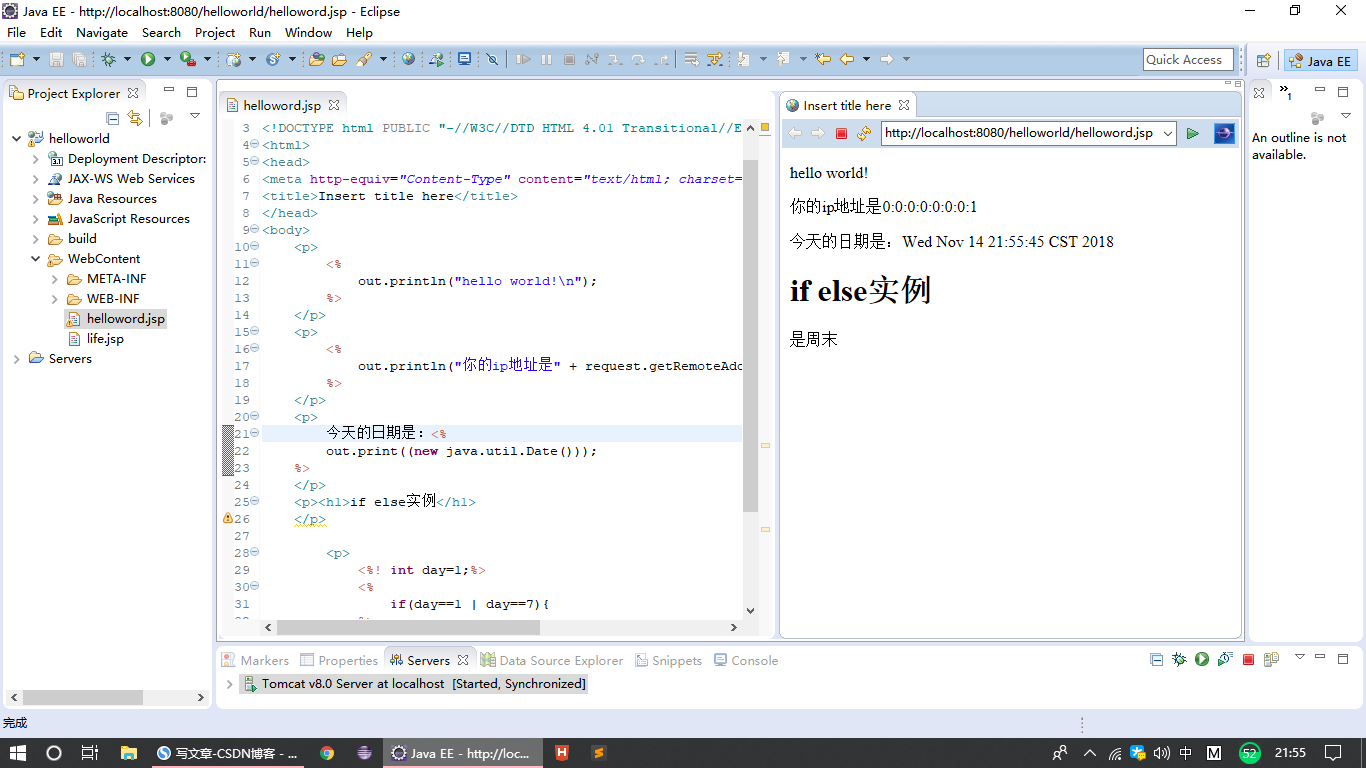Click the Open Perspective icon
This screenshot has width=1366, height=768.
coord(1263,61)
